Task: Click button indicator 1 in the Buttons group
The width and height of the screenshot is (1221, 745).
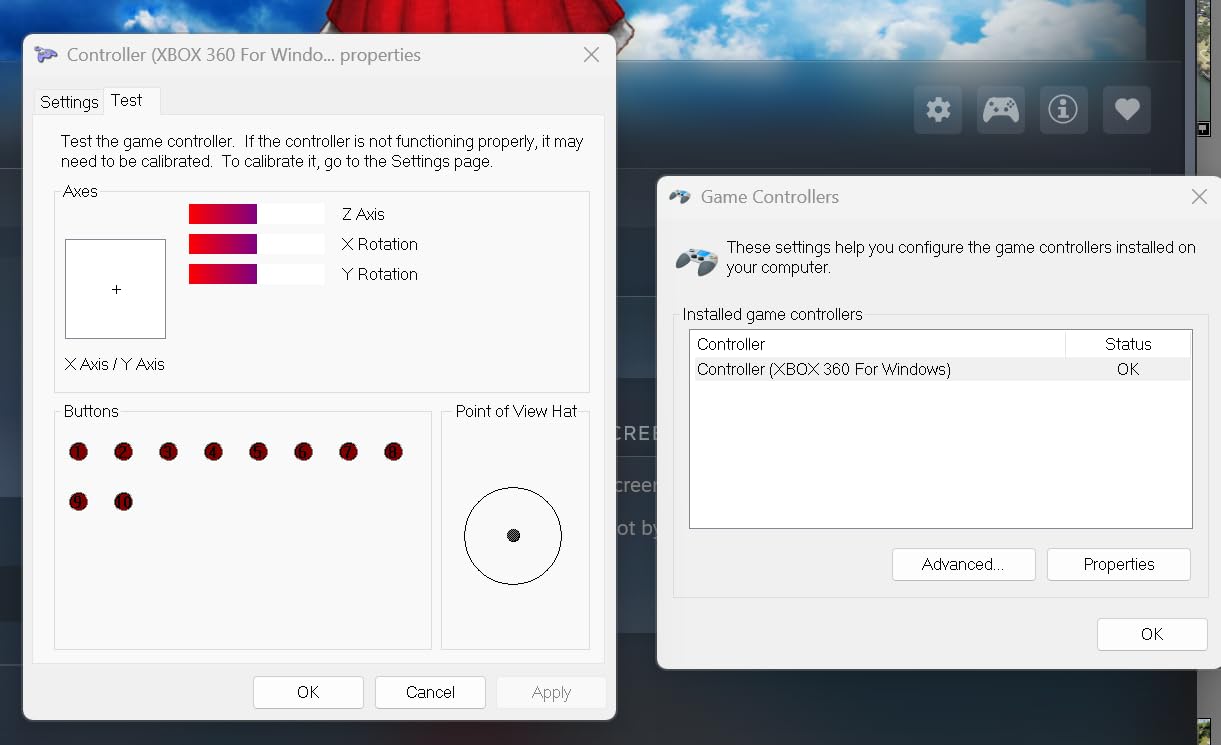Action: pos(78,452)
